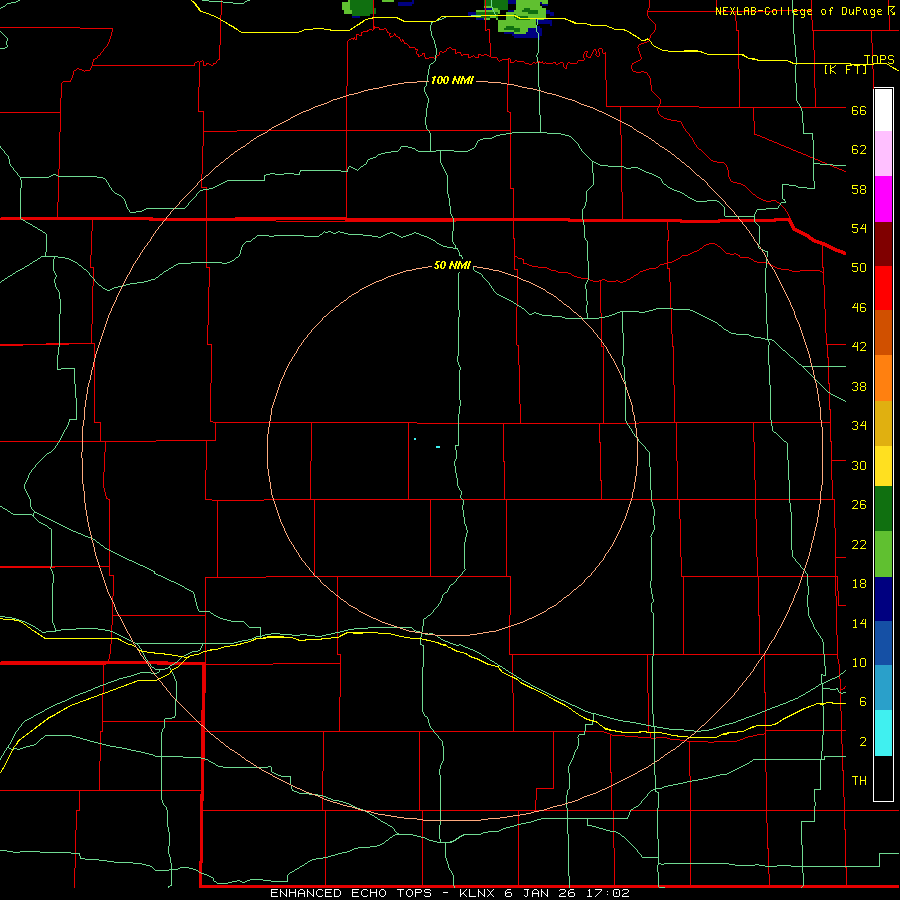
Task: Click the legend value '58'
Action: 859,189
